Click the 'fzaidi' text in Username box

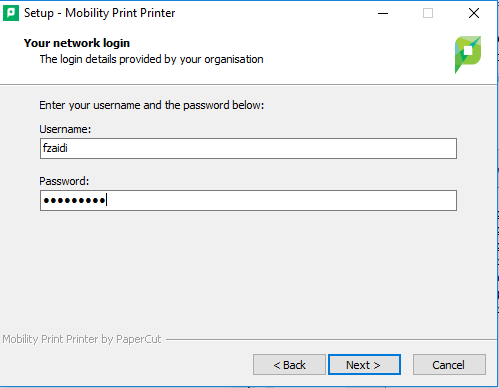(55, 148)
